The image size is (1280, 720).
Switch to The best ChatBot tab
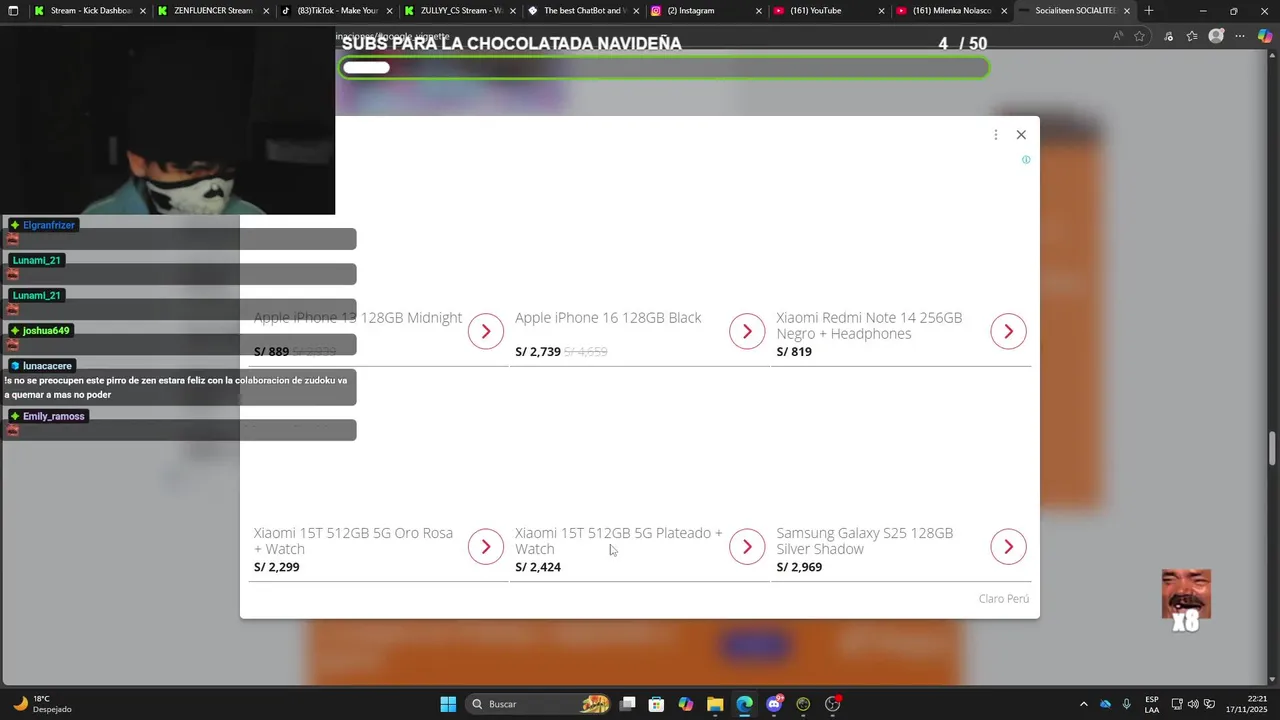point(582,11)
